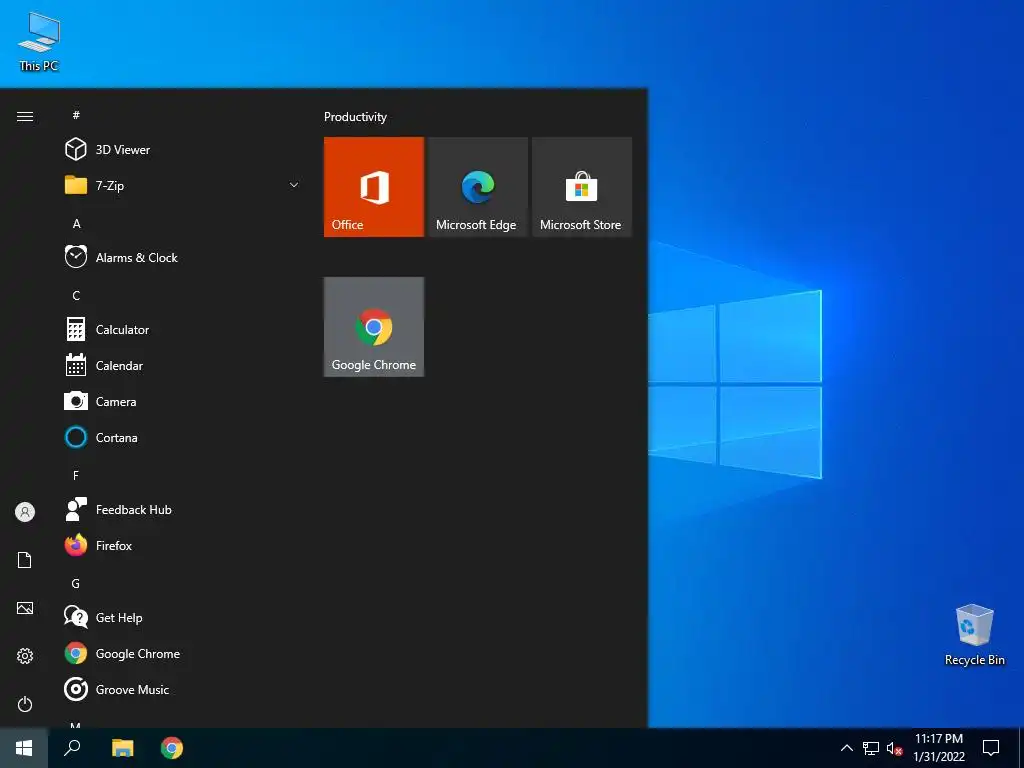Open Cortana from the app list

[183, 437]
